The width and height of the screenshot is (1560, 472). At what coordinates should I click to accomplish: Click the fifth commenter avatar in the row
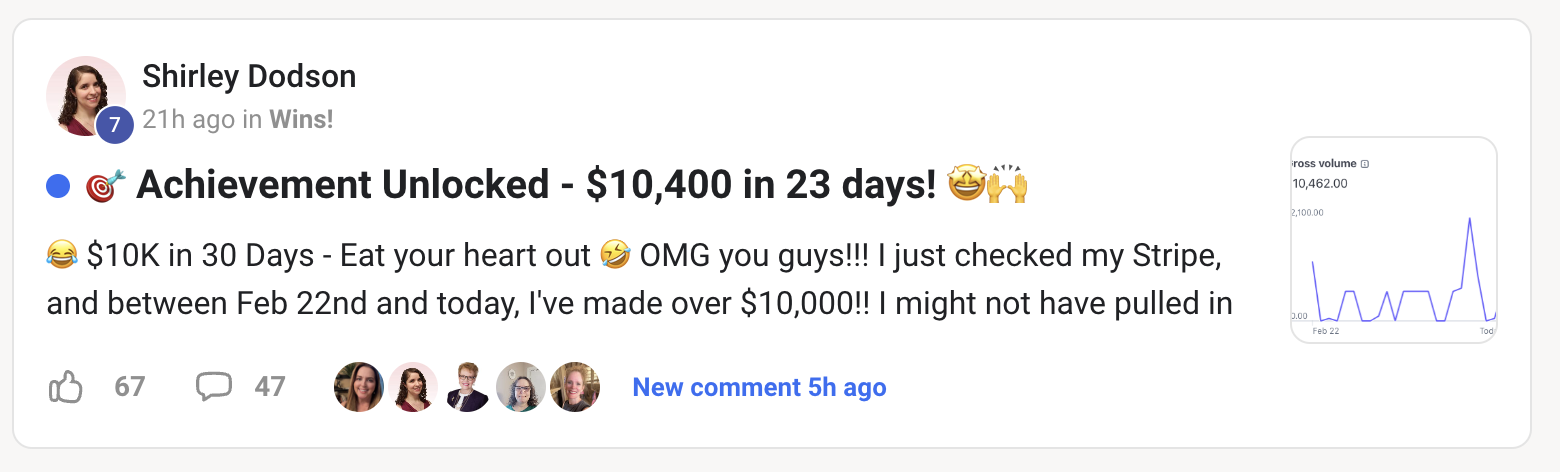(x=575, y=387)
